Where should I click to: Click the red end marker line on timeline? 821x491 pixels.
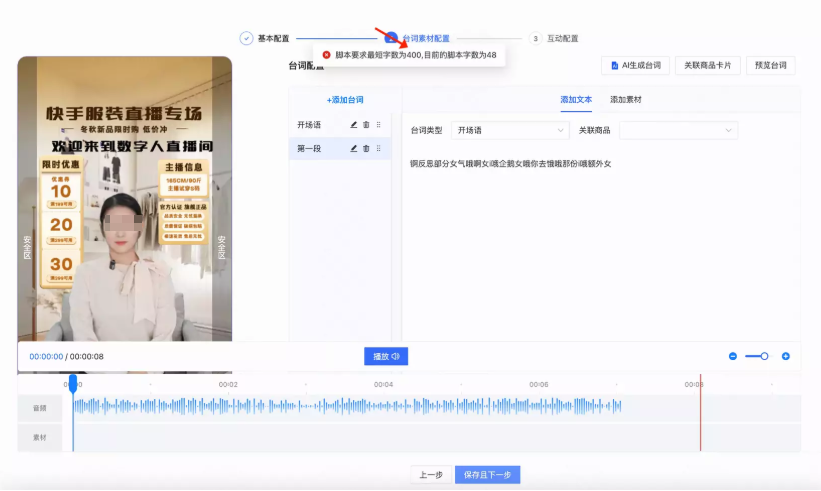coord(700,412)
